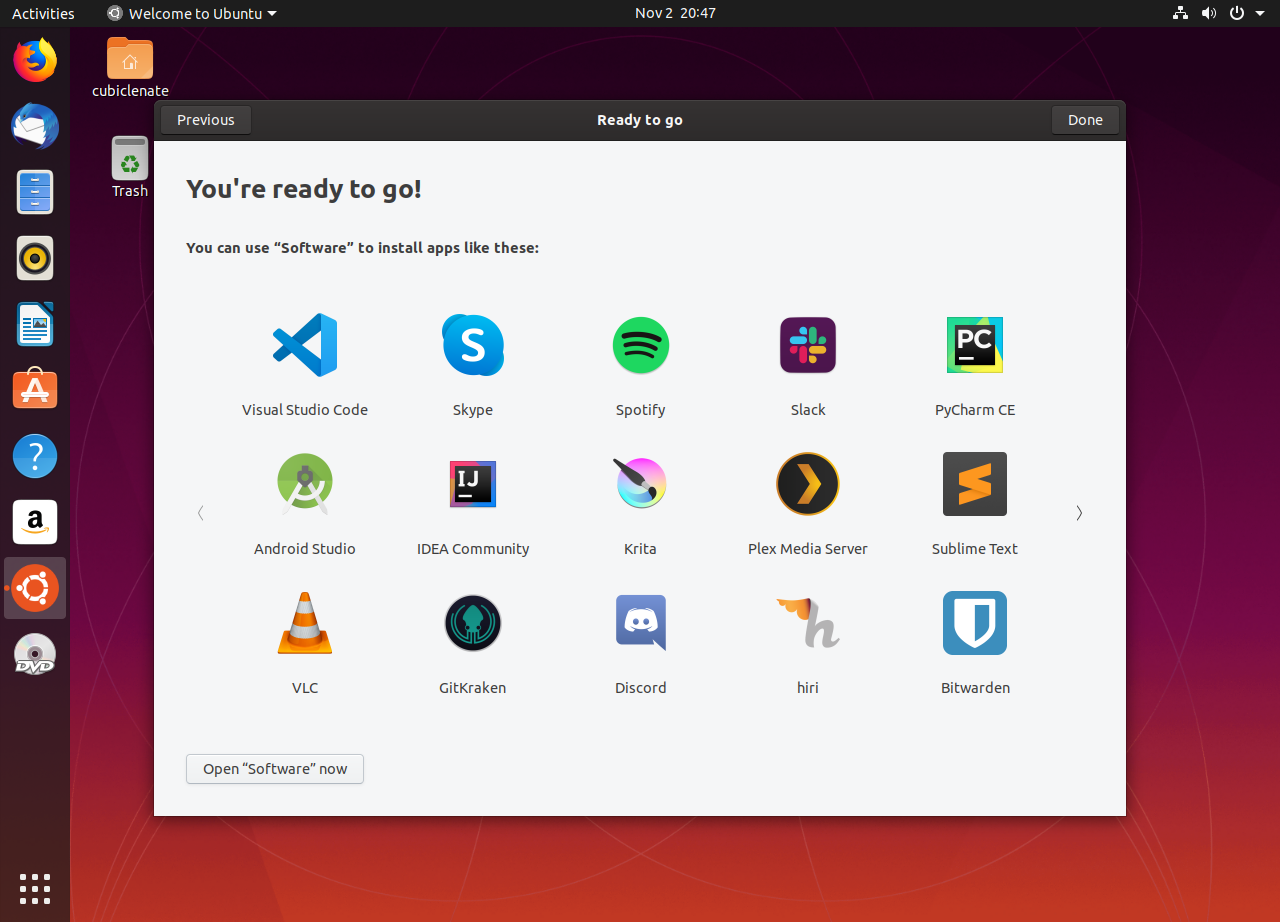Image resolution: width=1280 pixels, height=922 pixels.
Task: Select the Bitwarden app icon
Action: 974,623
